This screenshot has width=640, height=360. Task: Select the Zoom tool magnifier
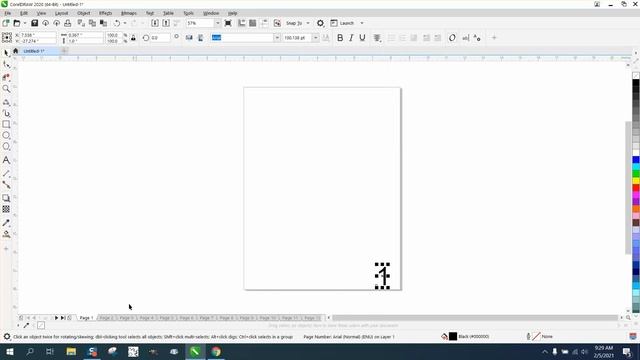tap(6, 89)
